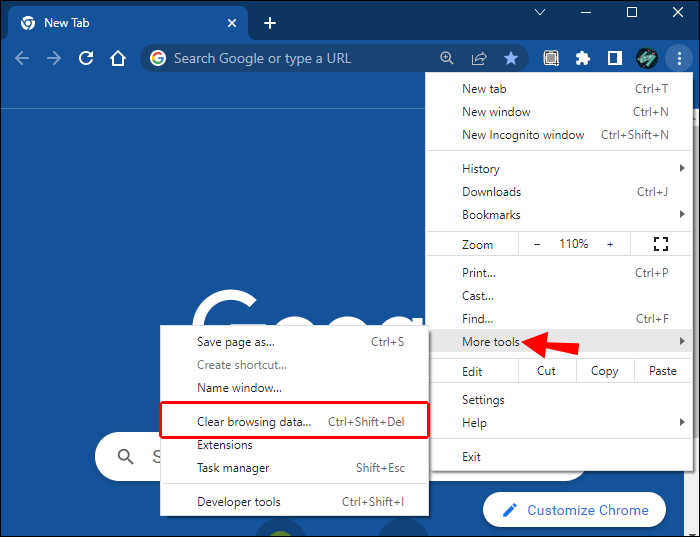Open a New Incognito window
700x537 pixels.
pyautogui.click(x=560, y=135)
